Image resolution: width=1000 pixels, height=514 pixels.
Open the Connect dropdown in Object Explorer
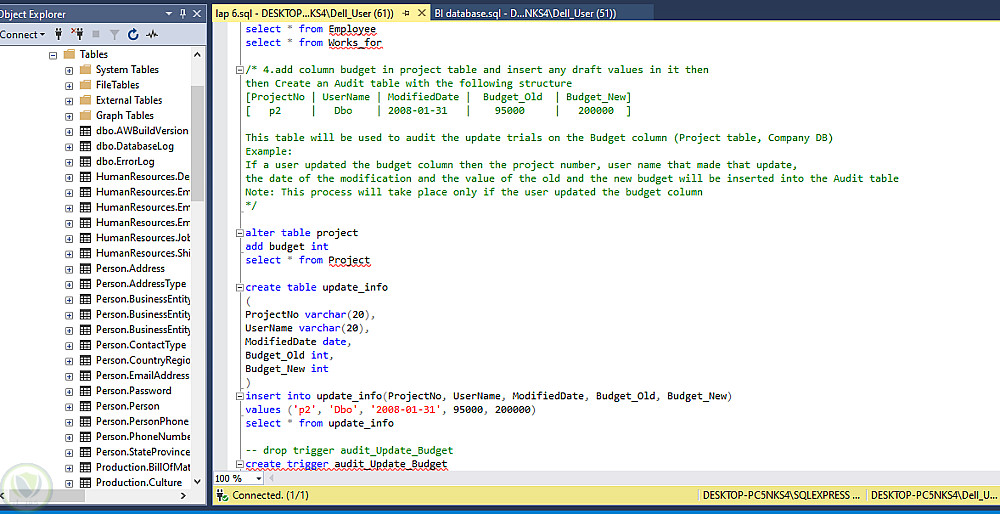click(22, 34)
